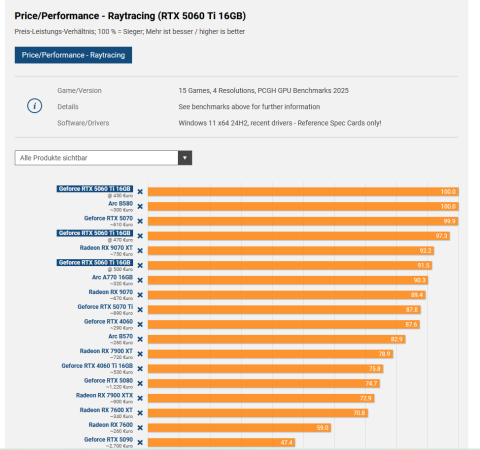Viewport: 480px width, 450px height.
Task: Click the Radeon RX 7600 XT label
Action: [x=106, y=410]
